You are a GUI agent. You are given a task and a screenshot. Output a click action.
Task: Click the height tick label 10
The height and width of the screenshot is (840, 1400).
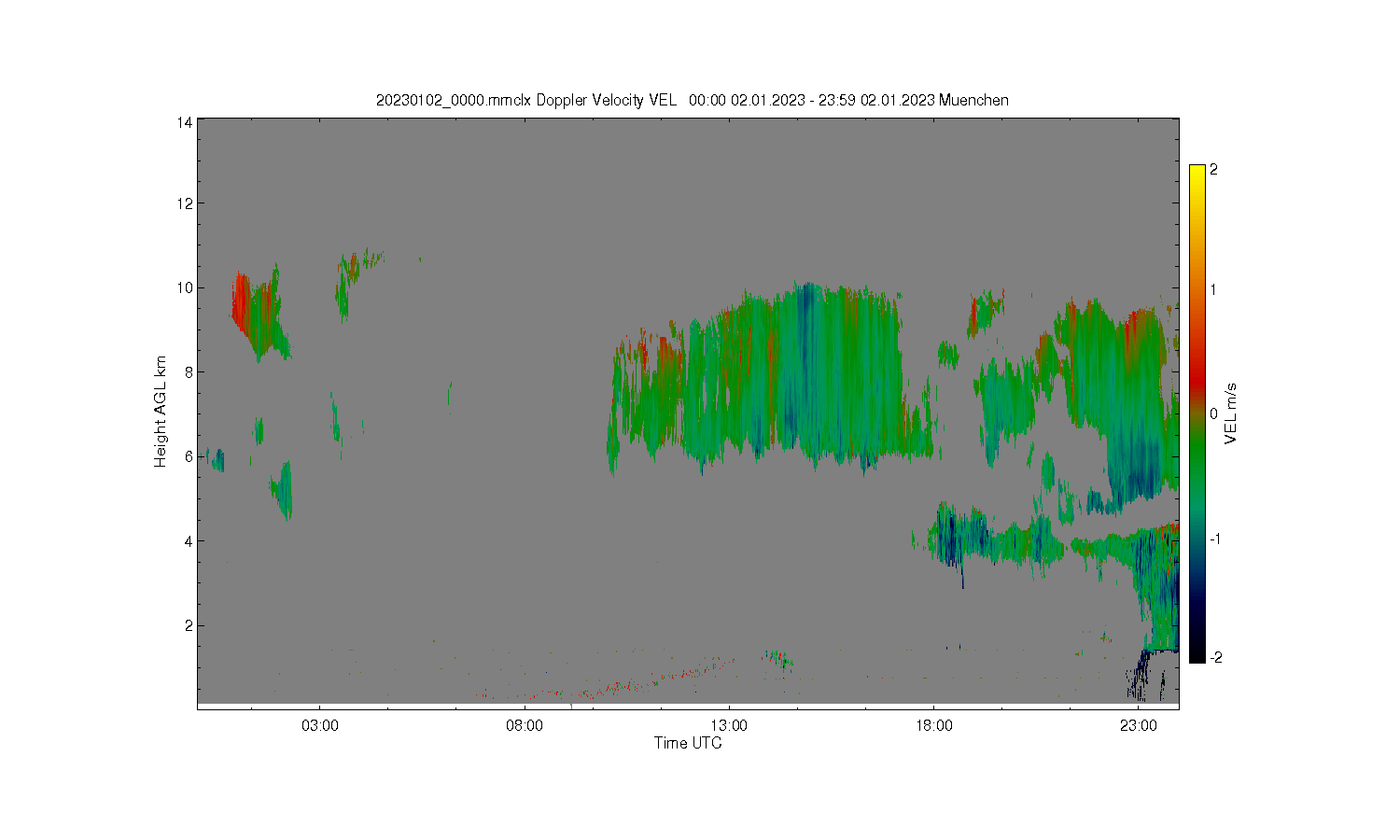[185, 287]
